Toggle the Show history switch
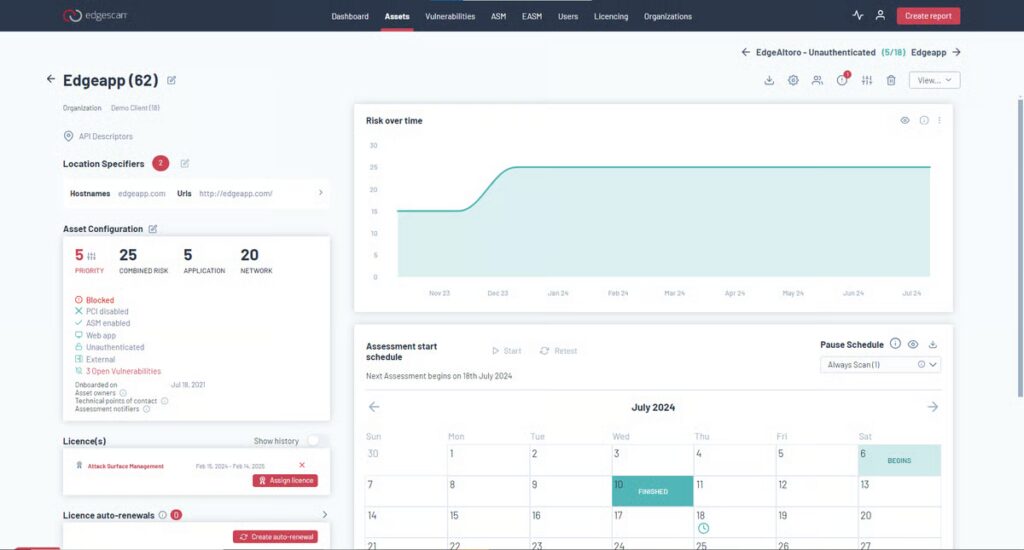Screen dimensions: 1024x550 click(315, 441)
